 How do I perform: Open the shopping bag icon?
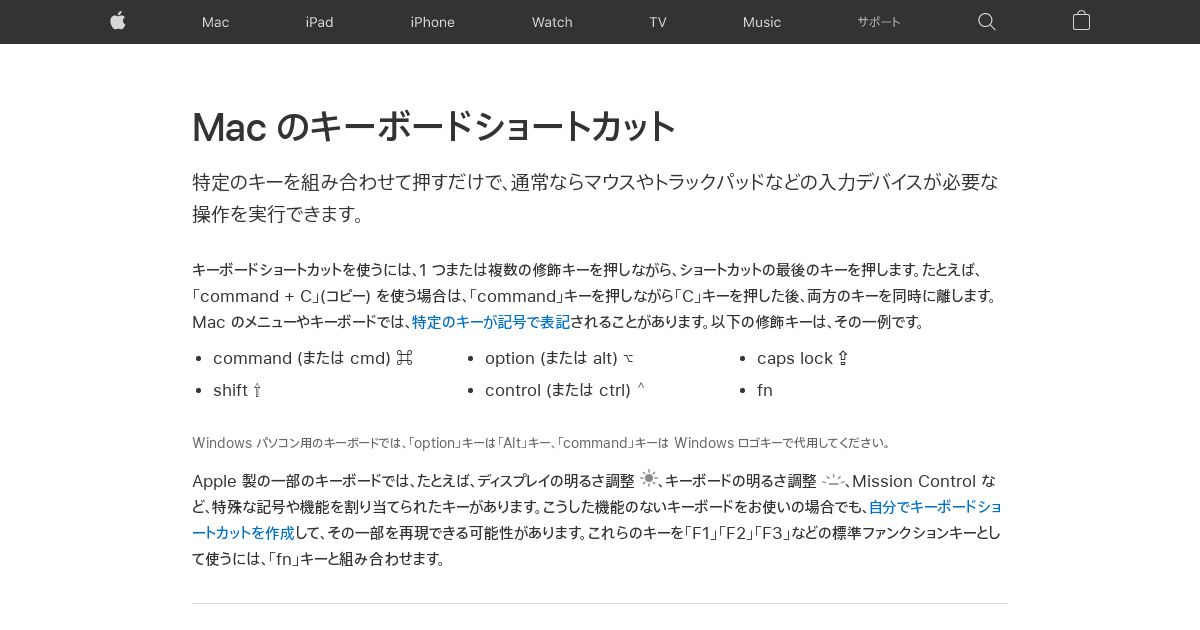point(1081,21)
